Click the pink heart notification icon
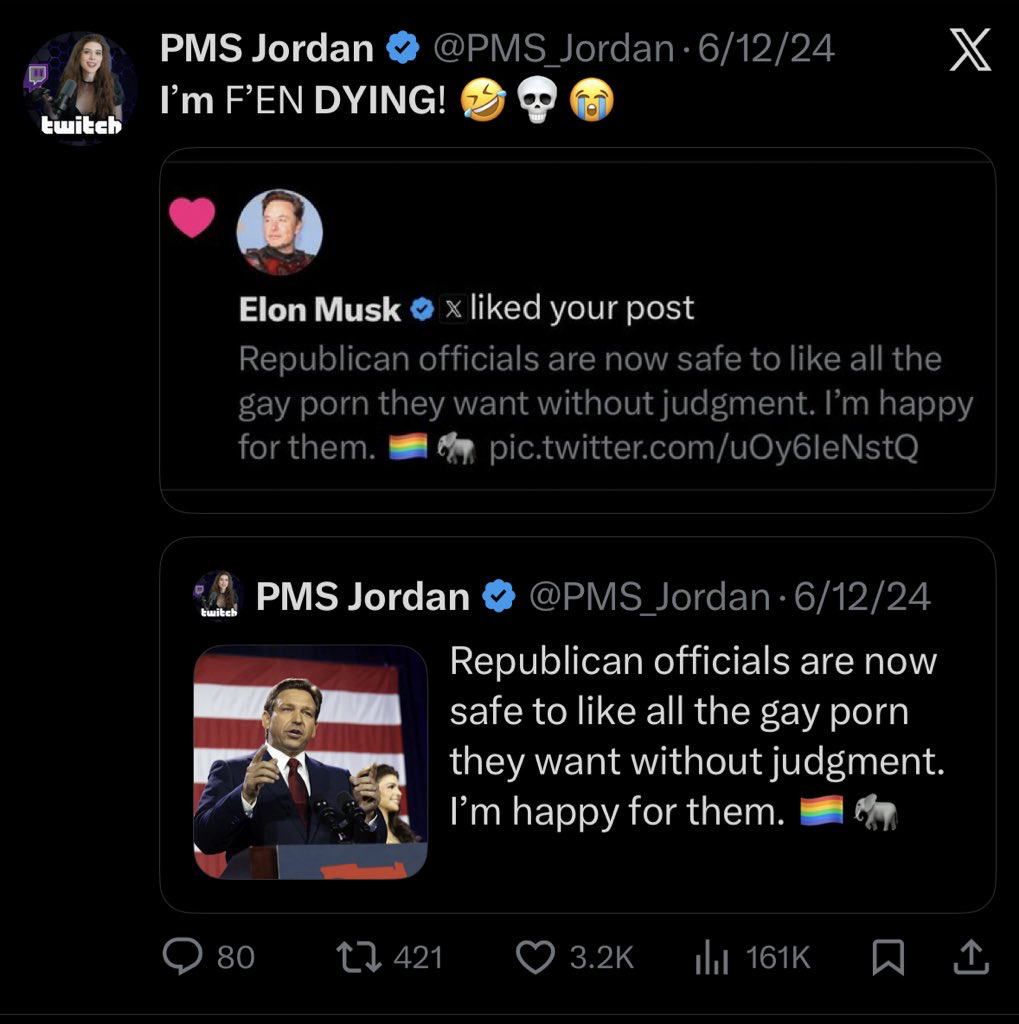The height and width of the screenshot is (1024, 1019). tap(191, 218)
